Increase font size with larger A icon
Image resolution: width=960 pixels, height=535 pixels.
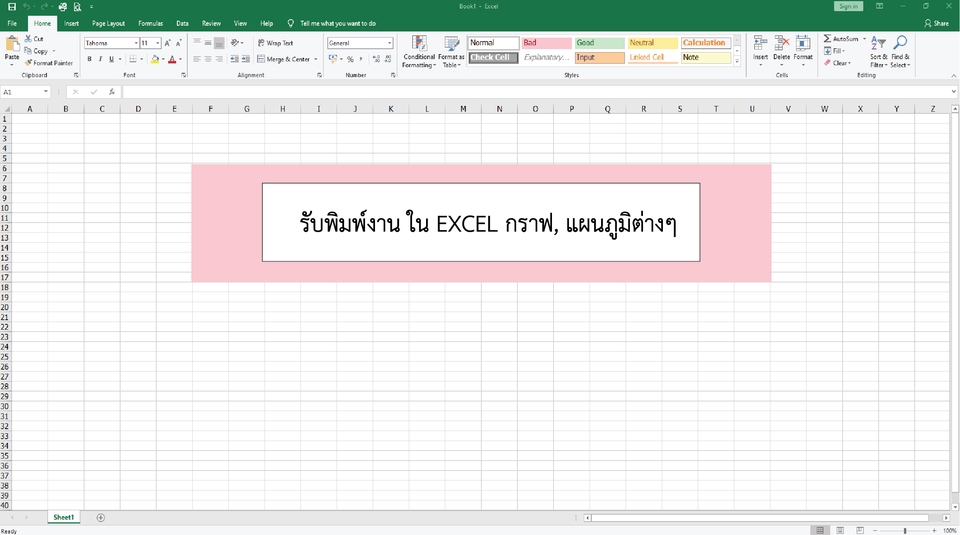tap(167, 43)
